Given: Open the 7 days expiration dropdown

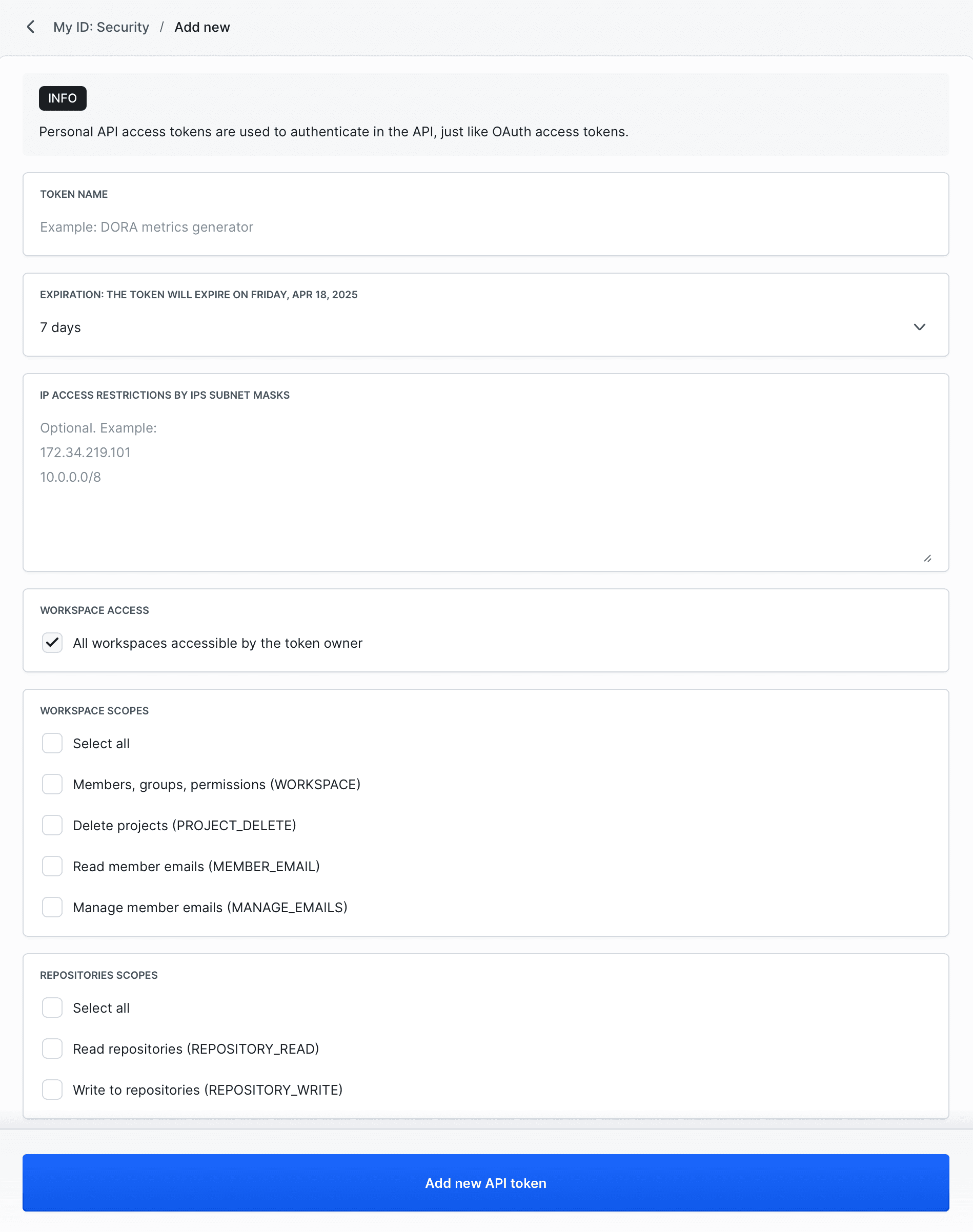Looking at the screenshot, I should 484,327.
